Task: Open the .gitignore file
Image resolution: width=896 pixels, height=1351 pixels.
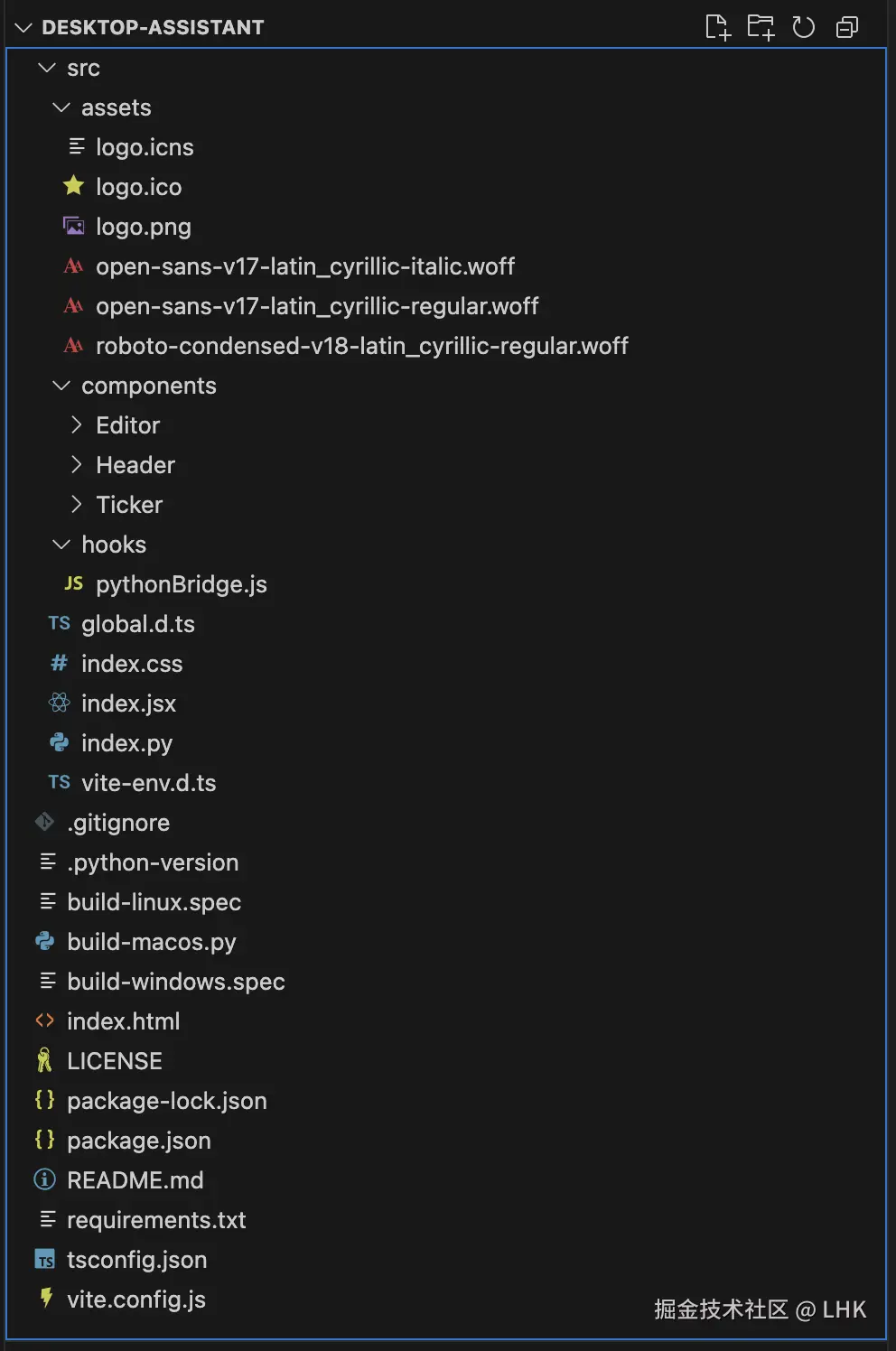Action: coord(117,823)
